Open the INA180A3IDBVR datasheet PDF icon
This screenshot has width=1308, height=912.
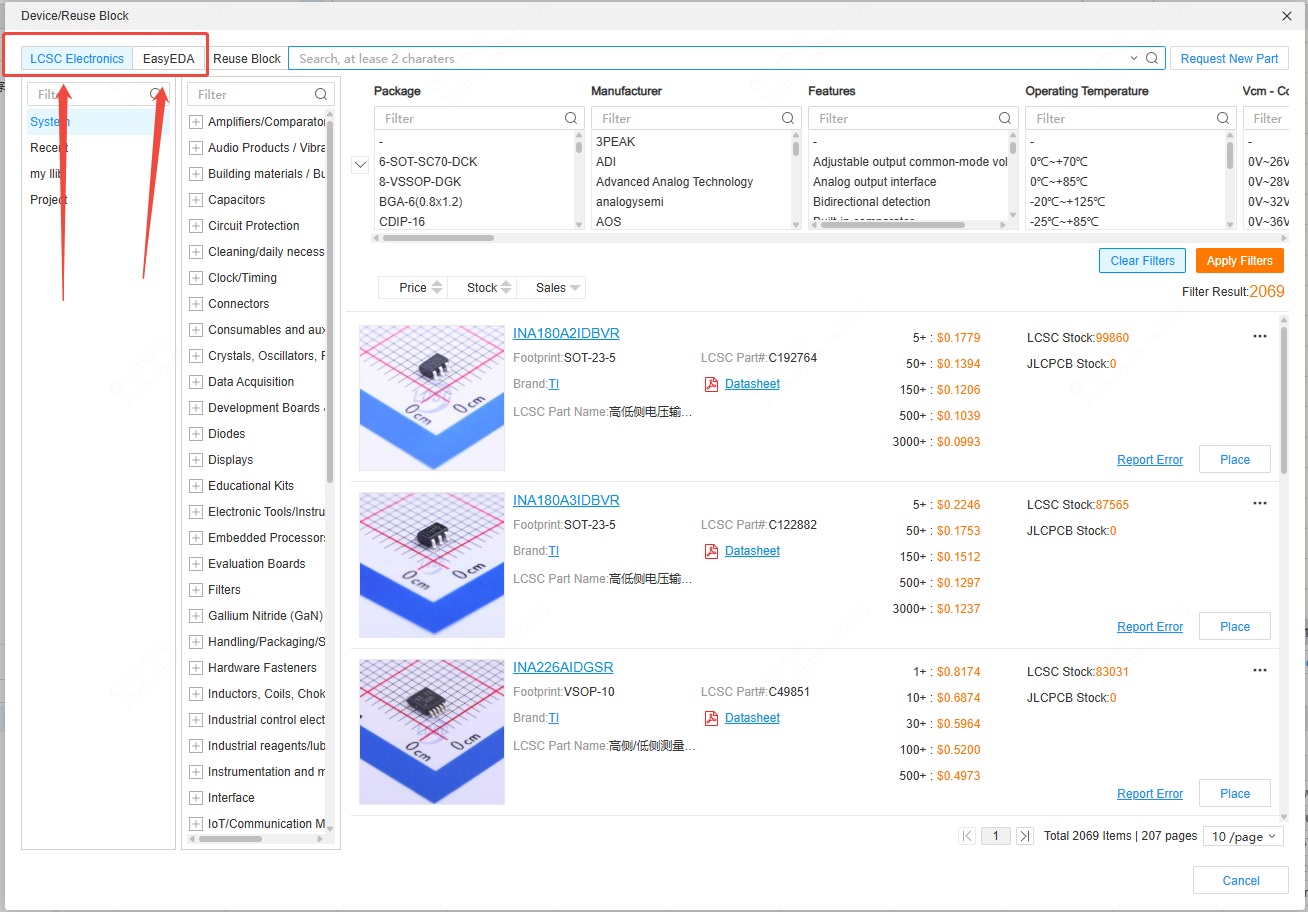pos(712,551)
